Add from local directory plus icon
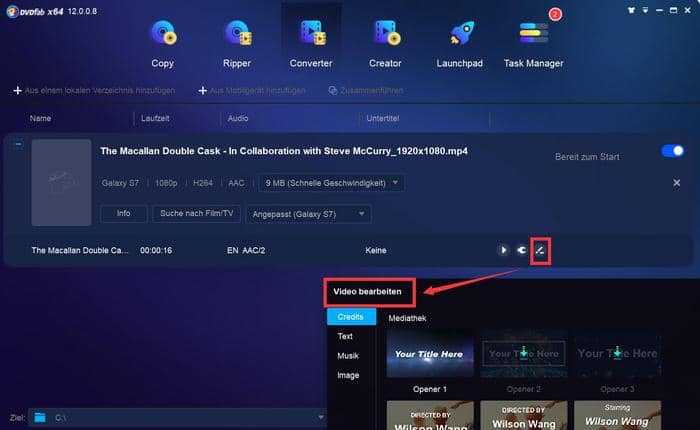Viewport: 700px width, 430px height. 17,91
